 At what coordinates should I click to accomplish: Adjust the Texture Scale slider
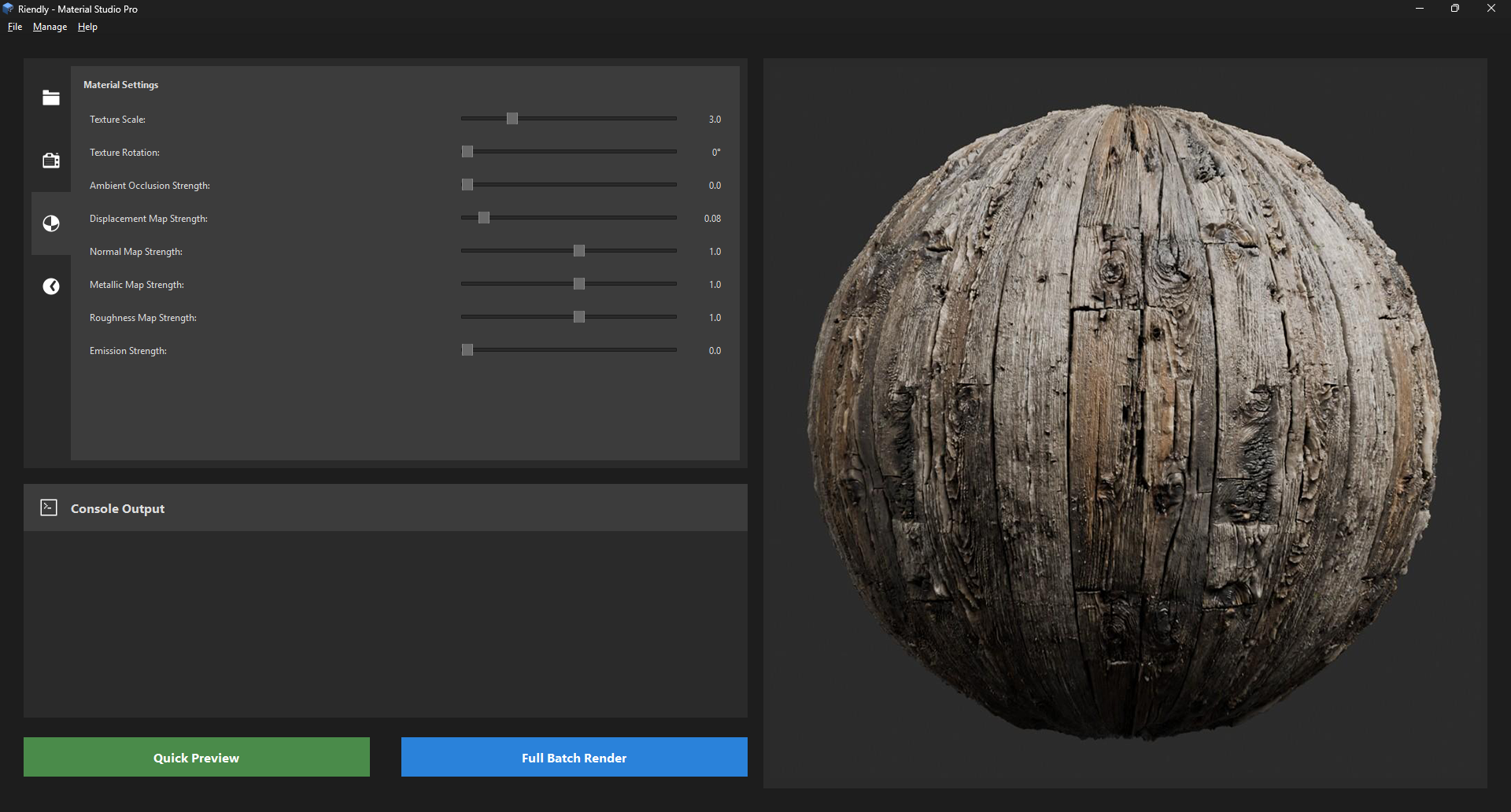512,119
